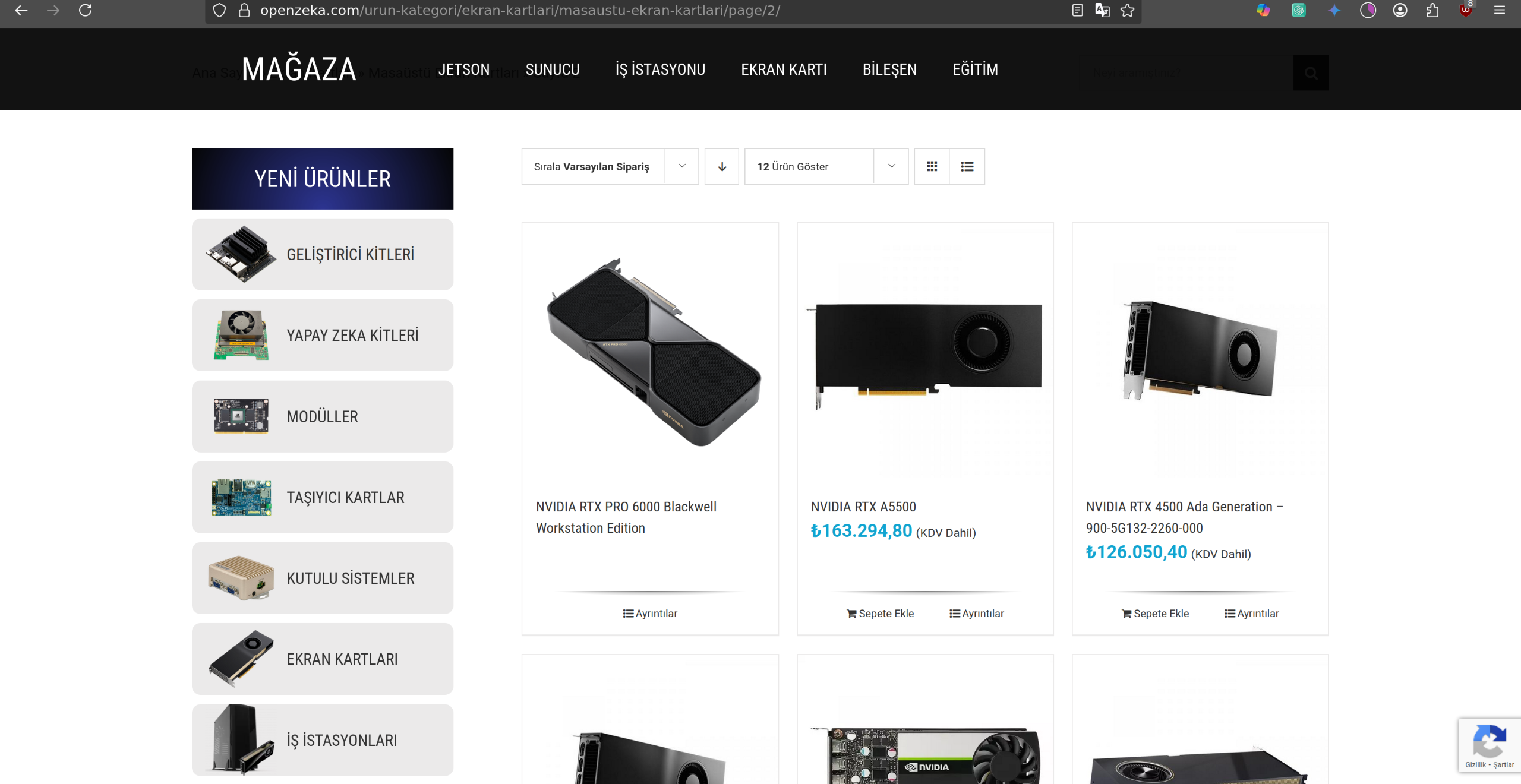Click the site search input field

coord(1186,73)
